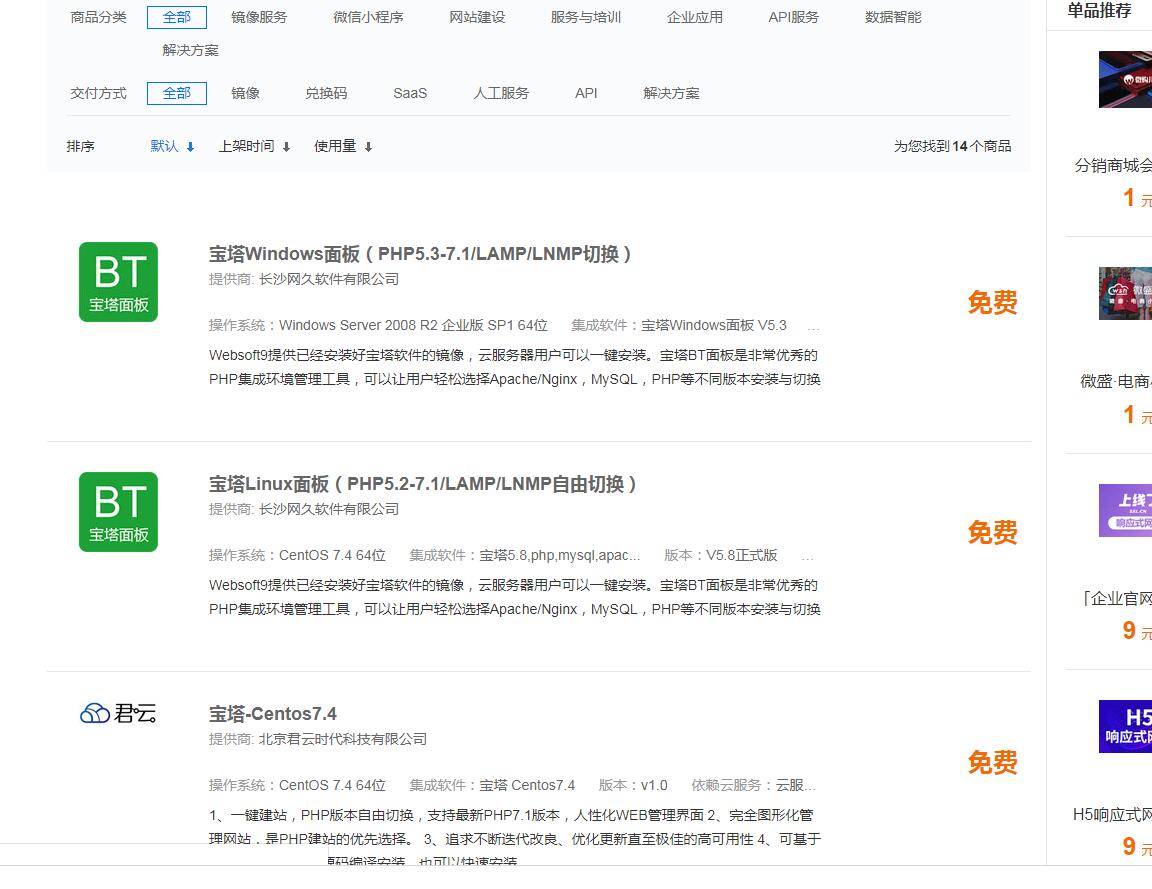Click 集成软件：宝塔 Centos7.4 text
The image size is (1152, 889).
(492, 785)
